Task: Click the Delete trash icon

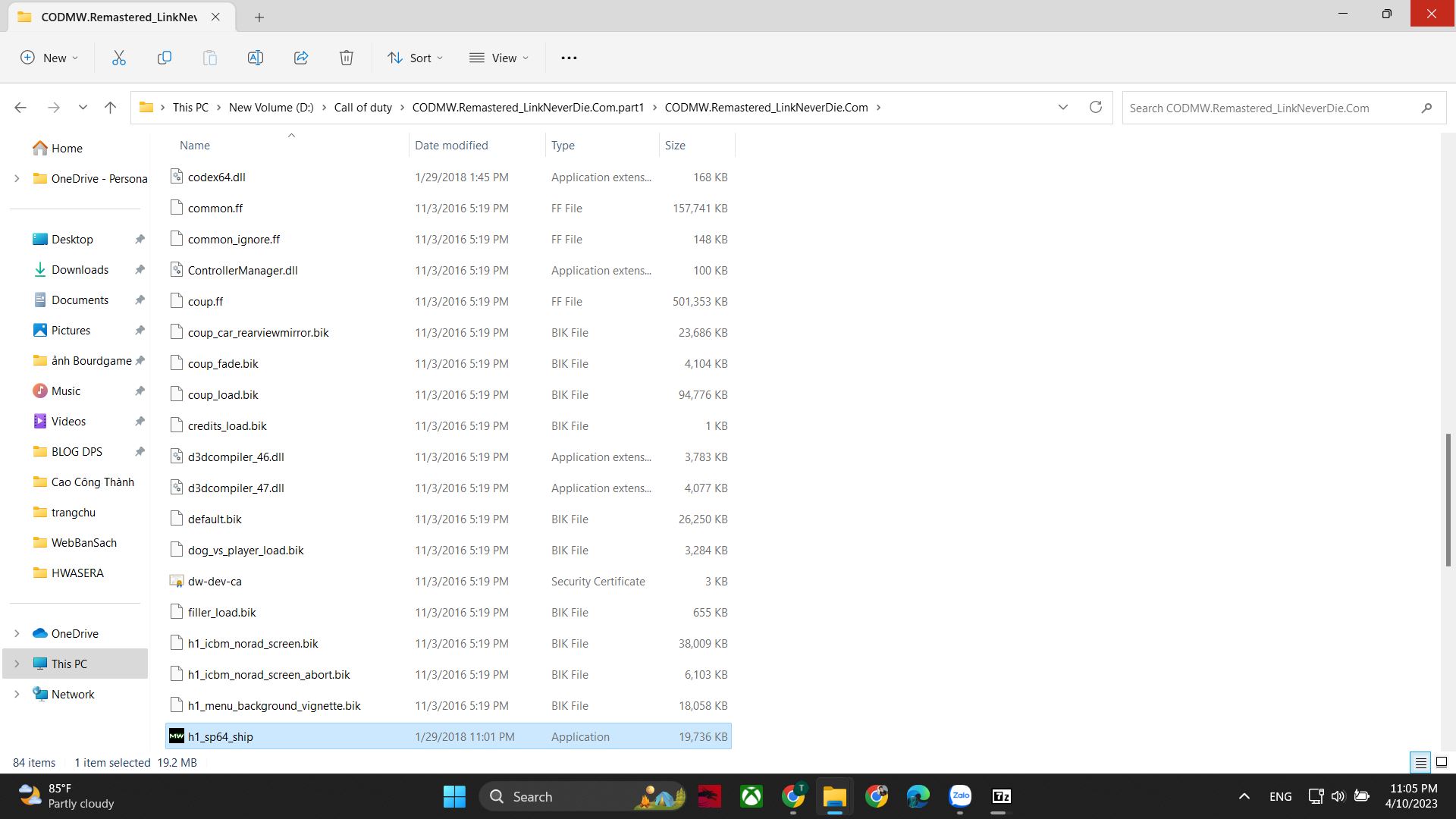Action: (x=347, y=58)
